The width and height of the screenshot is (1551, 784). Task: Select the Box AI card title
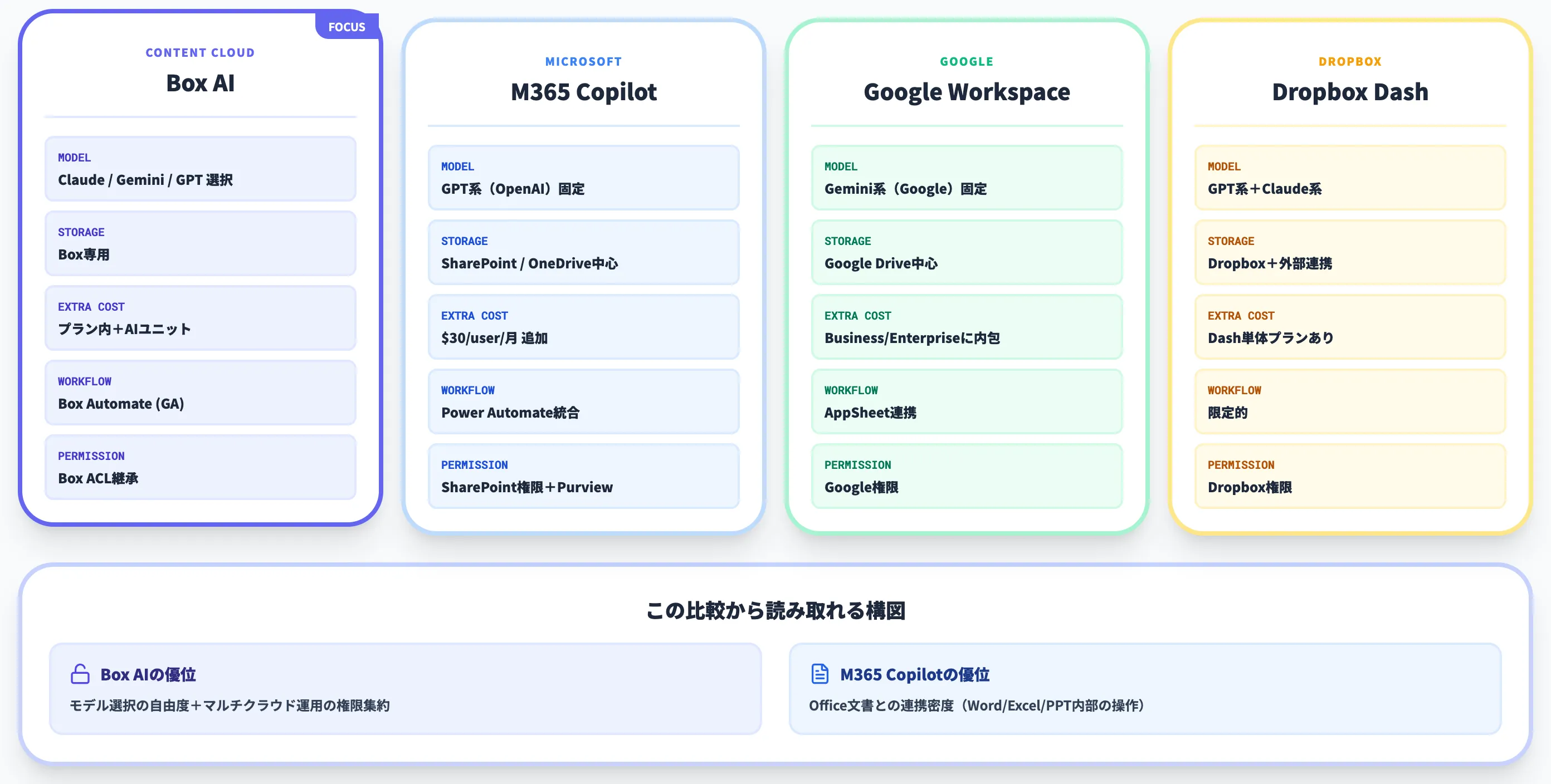[x=201, y=83]
